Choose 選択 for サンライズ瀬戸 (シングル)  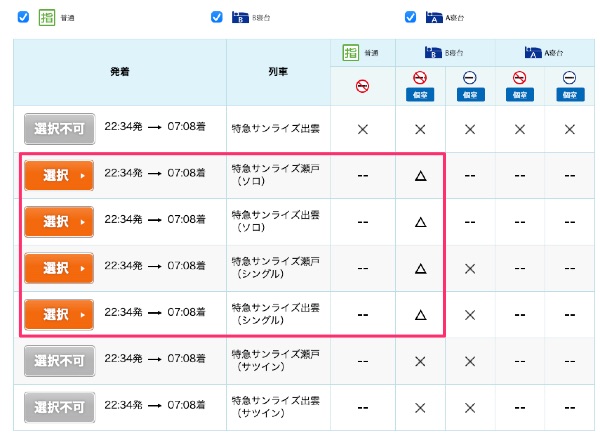(59, 268)
